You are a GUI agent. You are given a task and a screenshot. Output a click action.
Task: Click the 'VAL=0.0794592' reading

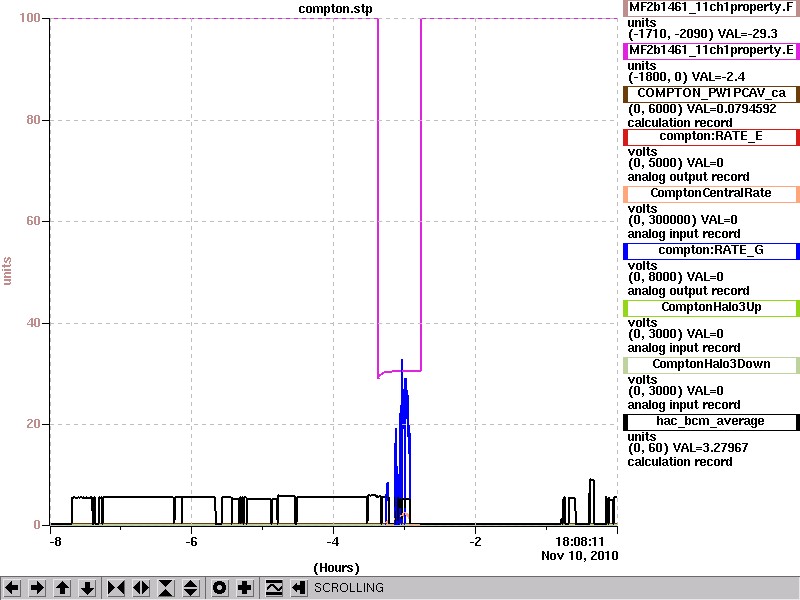tap(731, 109)
